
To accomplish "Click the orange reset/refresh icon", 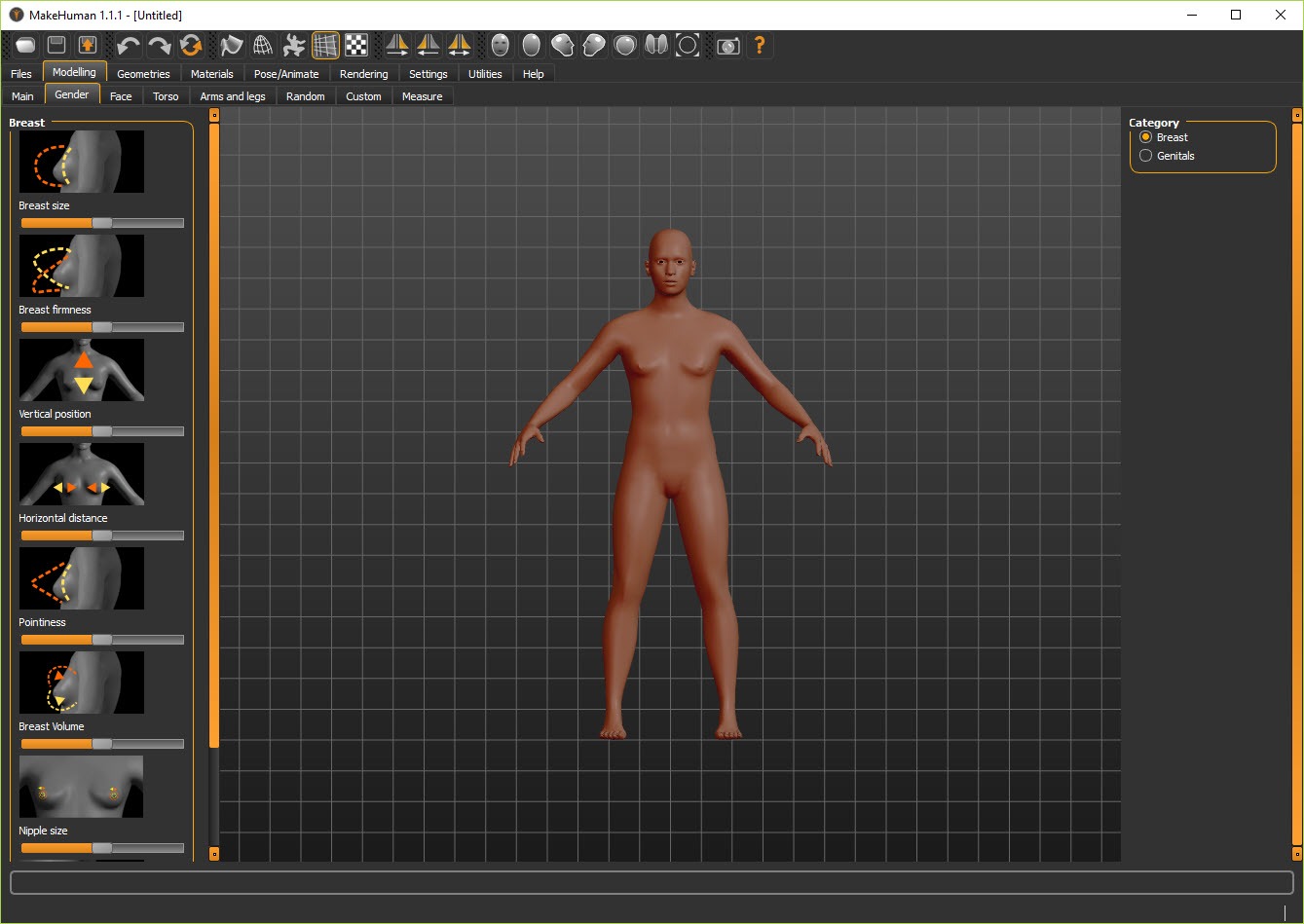I will point(191,46).
